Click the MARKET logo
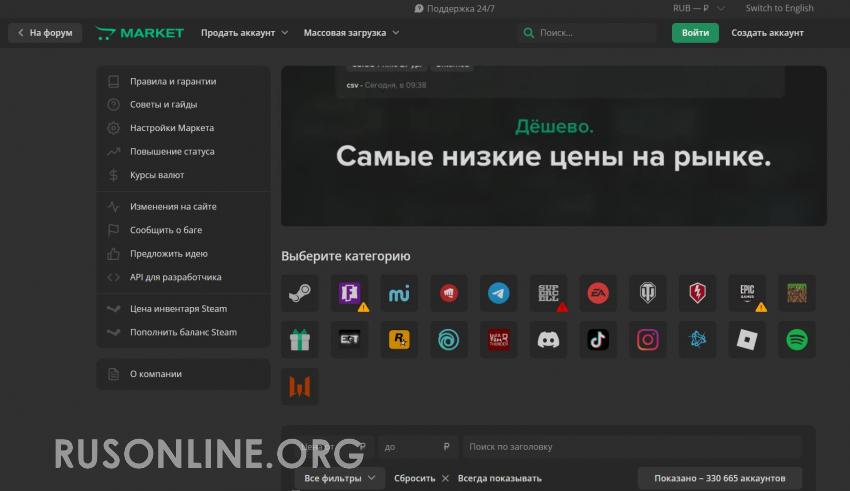The width and height of the screenshot is (850, 491). (x=140, y=33)
